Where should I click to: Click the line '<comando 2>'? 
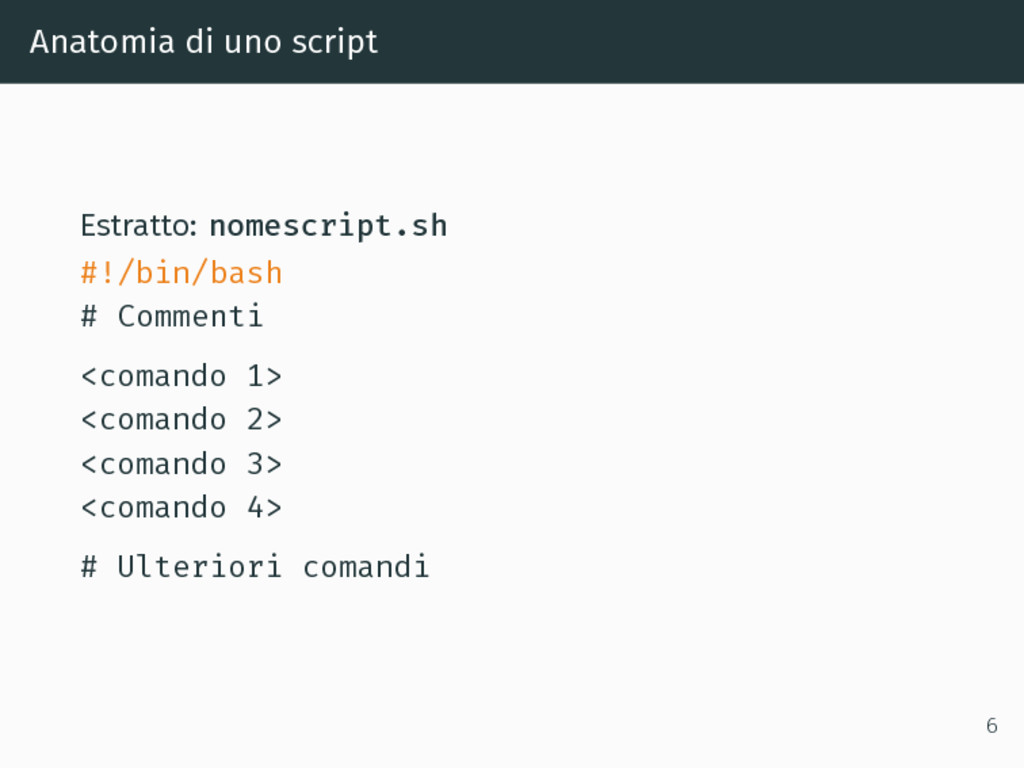[182, 419]
